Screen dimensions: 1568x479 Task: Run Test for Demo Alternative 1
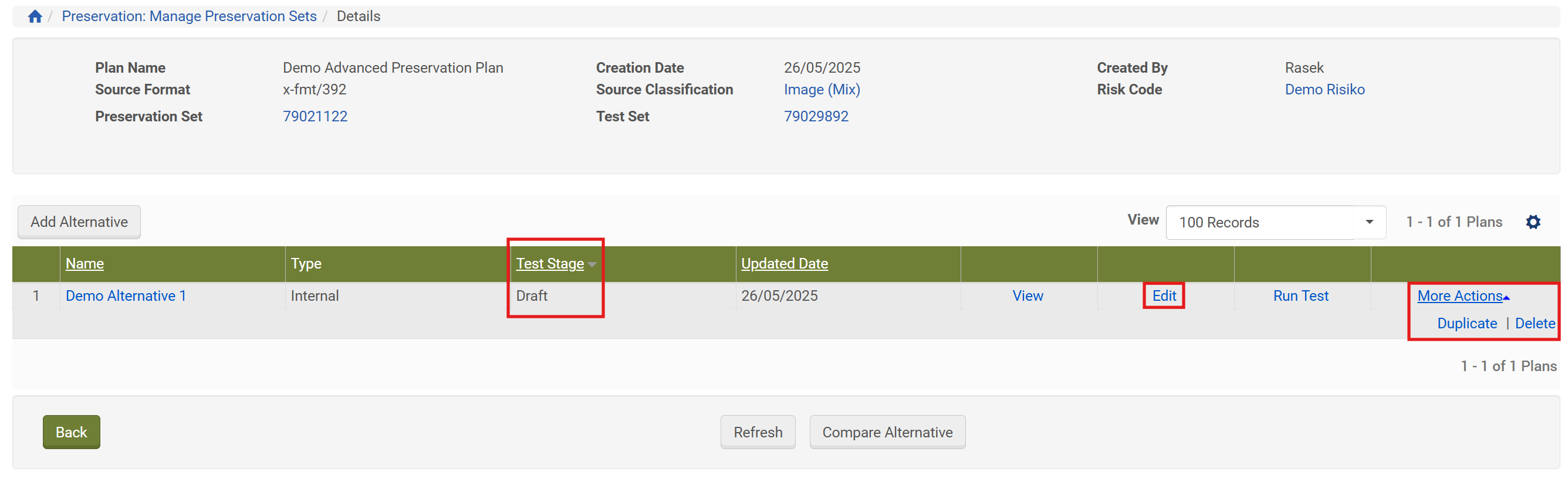pyautogui.click(x=1301, y=296)
